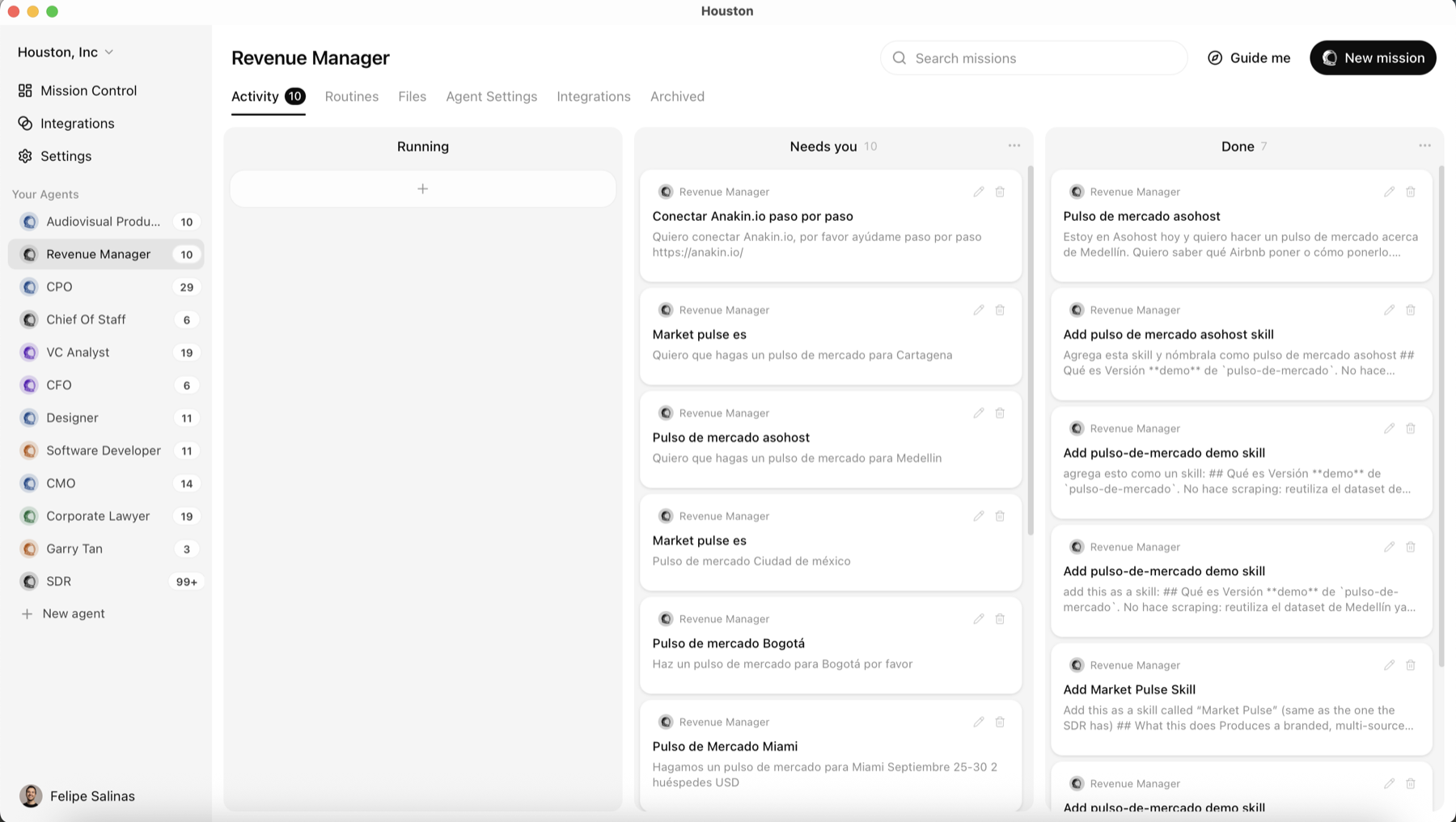Delete the Add pulso de mercado asohost skill card
Image resolution: width=1456 pixels, height=822 pixels.
click(x=1411, y=310)
